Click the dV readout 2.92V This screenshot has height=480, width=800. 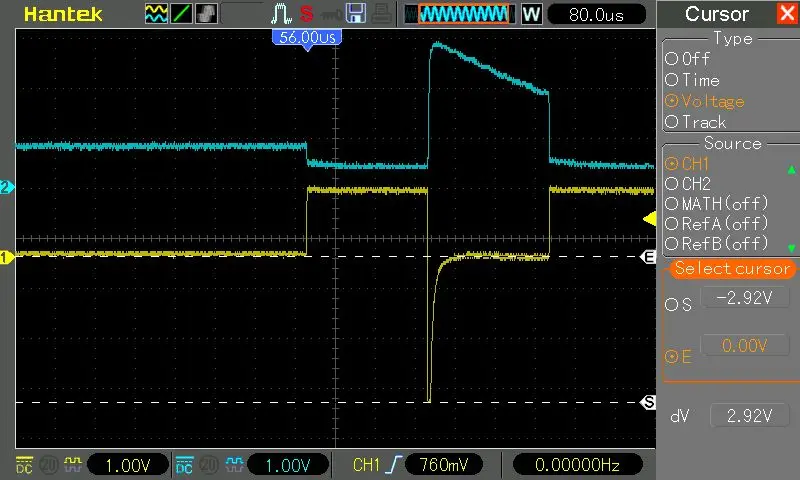749,416
